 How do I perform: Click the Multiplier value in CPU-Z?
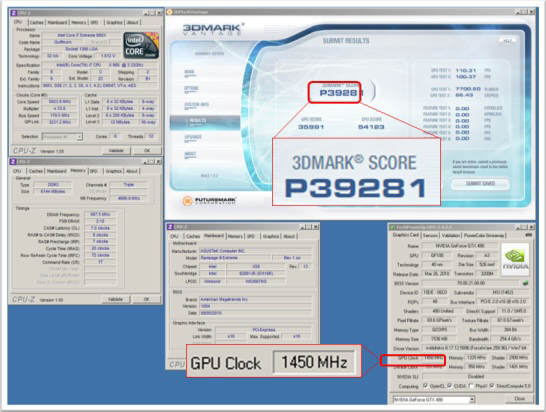pyautogui.click(x=60, y=109)
